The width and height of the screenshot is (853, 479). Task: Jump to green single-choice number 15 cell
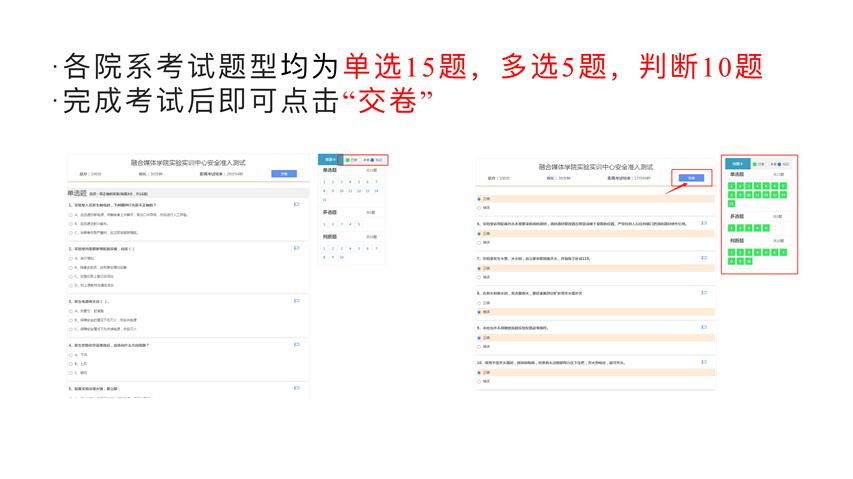pyautogui.click(x=732, y=204)
